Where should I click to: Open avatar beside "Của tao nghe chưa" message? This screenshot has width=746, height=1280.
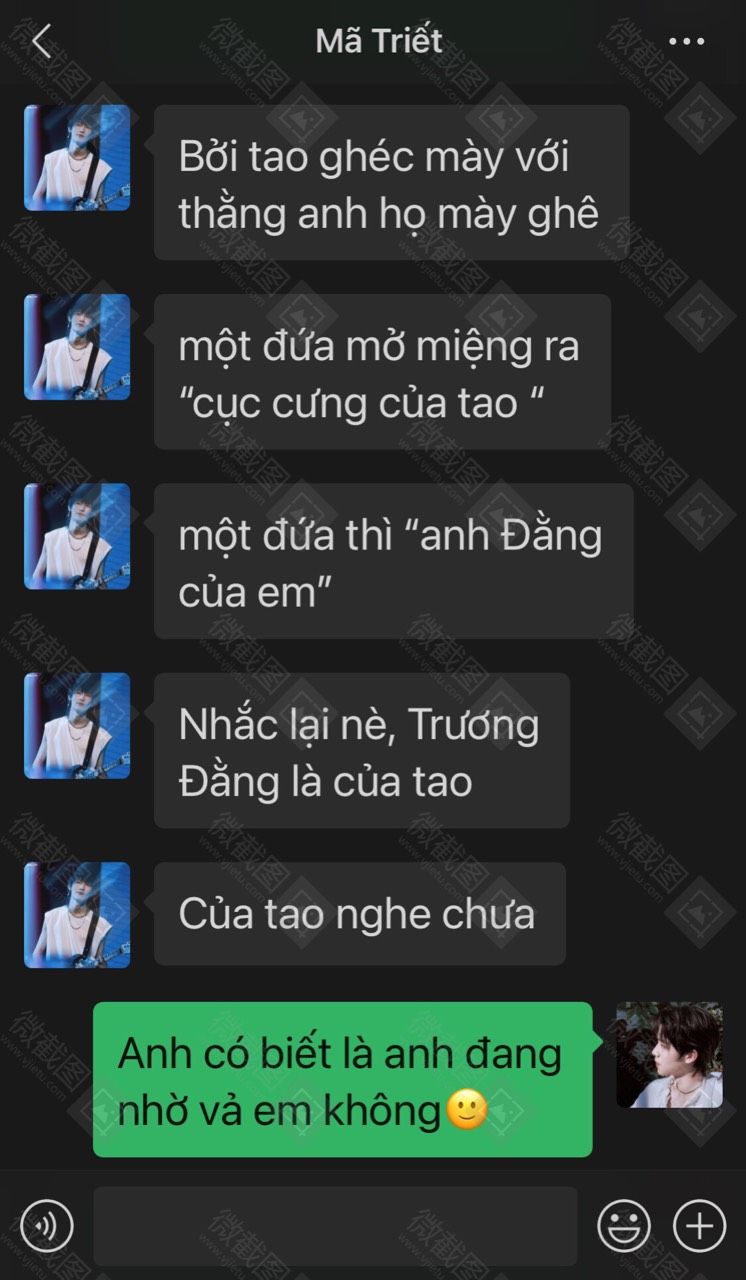[77, 915]
